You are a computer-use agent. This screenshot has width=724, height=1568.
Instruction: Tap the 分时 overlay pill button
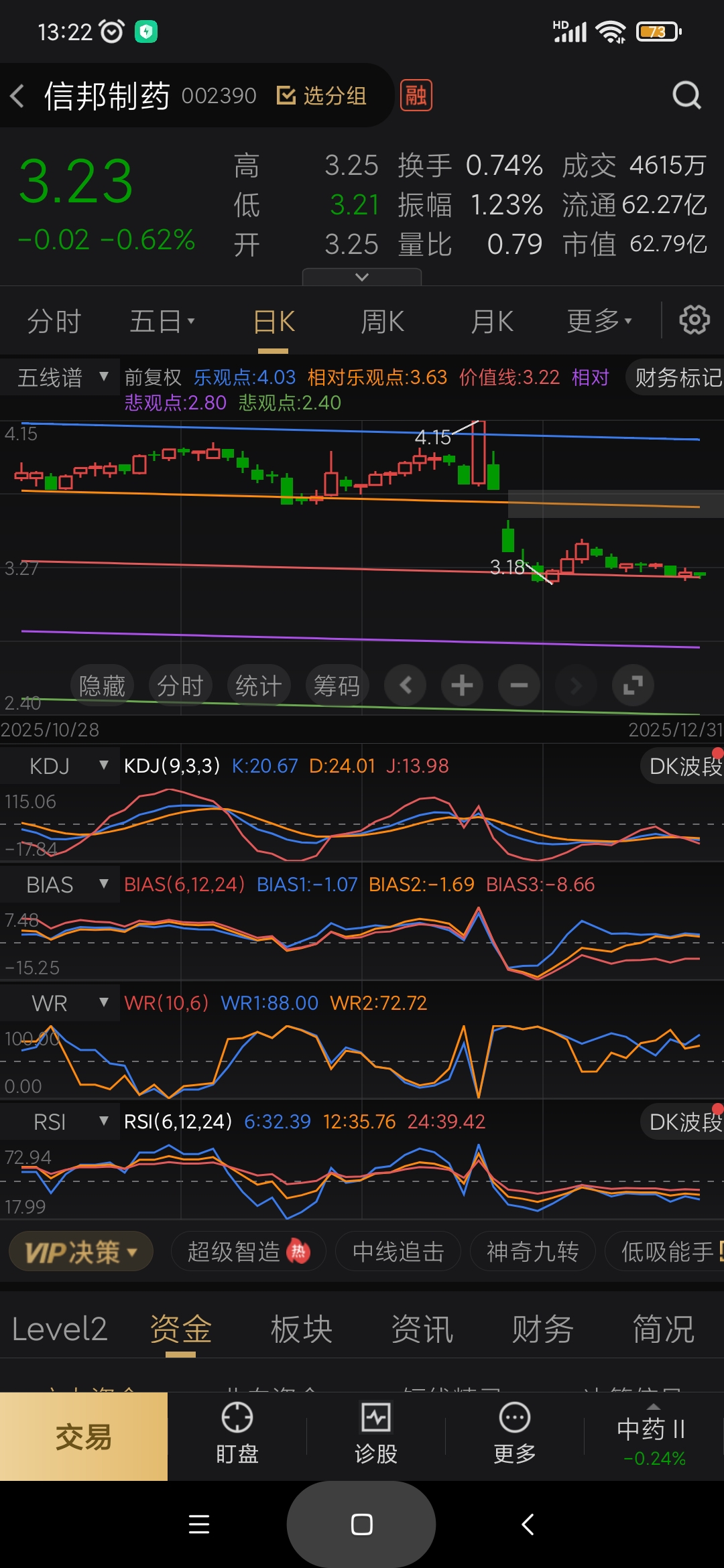click(x=180, y=685)
